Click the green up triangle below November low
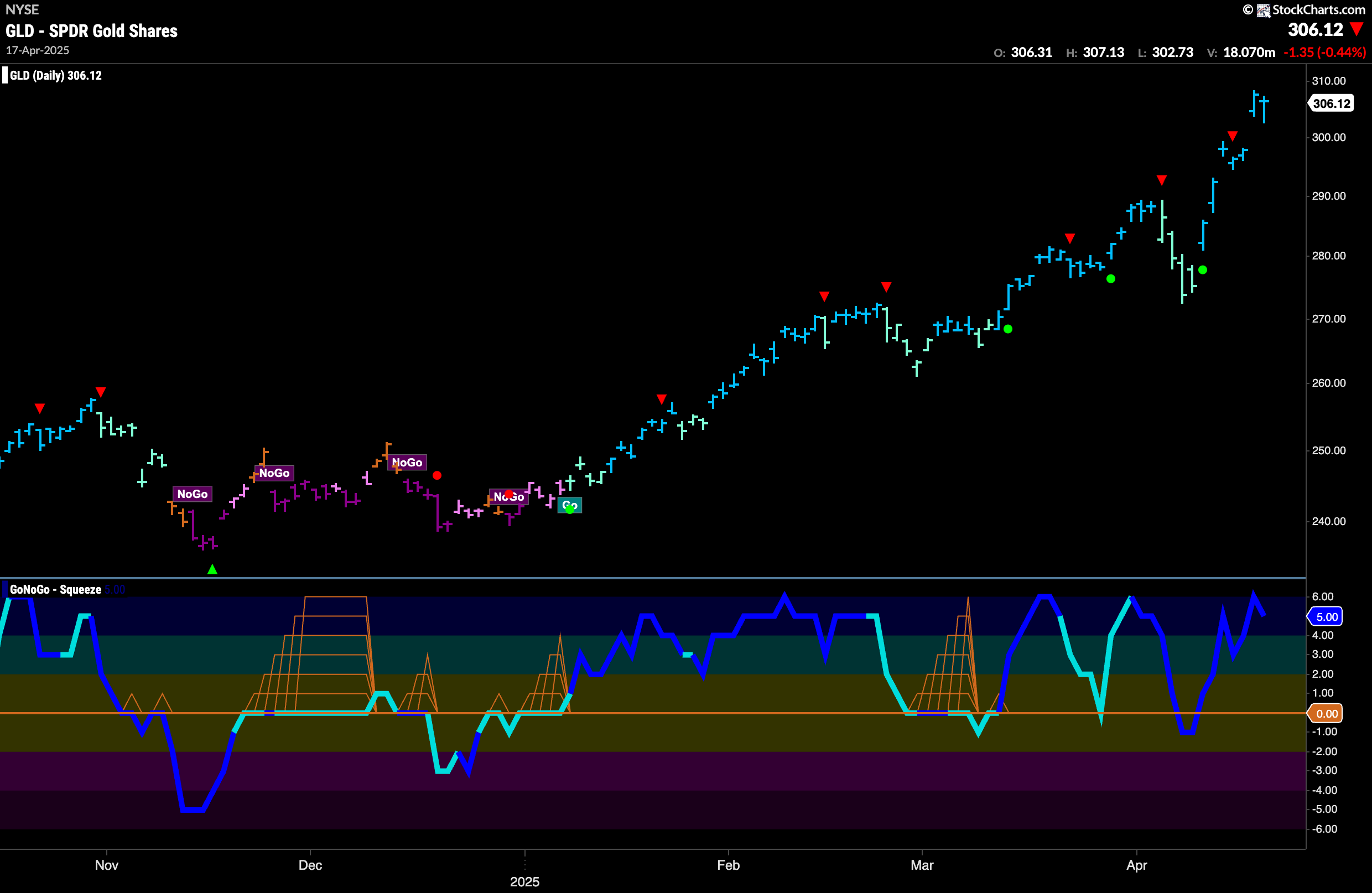Viewport: 1372px width, 893px height. (x=212, y=569)
